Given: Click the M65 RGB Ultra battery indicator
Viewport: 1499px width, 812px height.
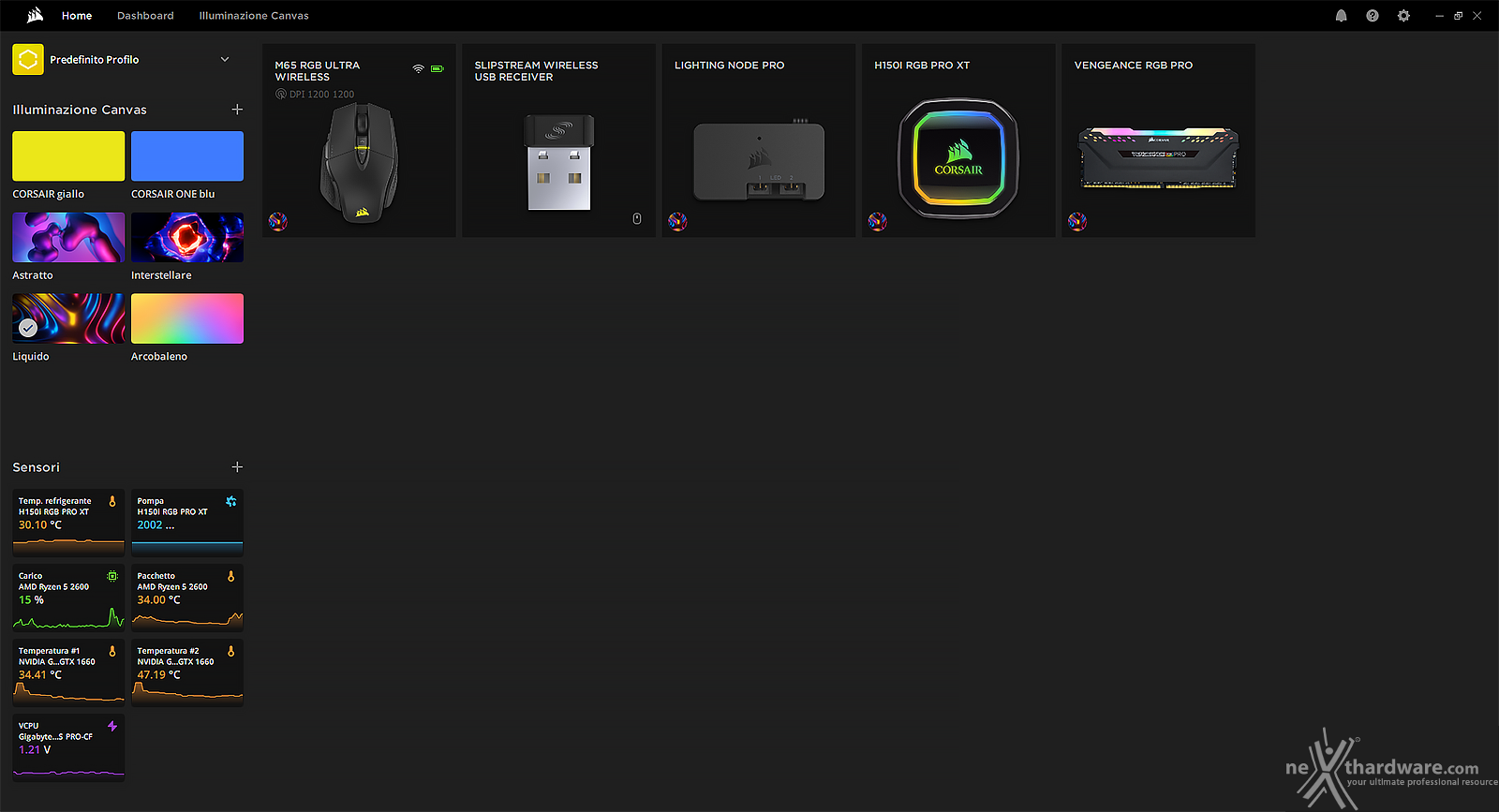Looking at the screenshot, I should pos(437,69).
